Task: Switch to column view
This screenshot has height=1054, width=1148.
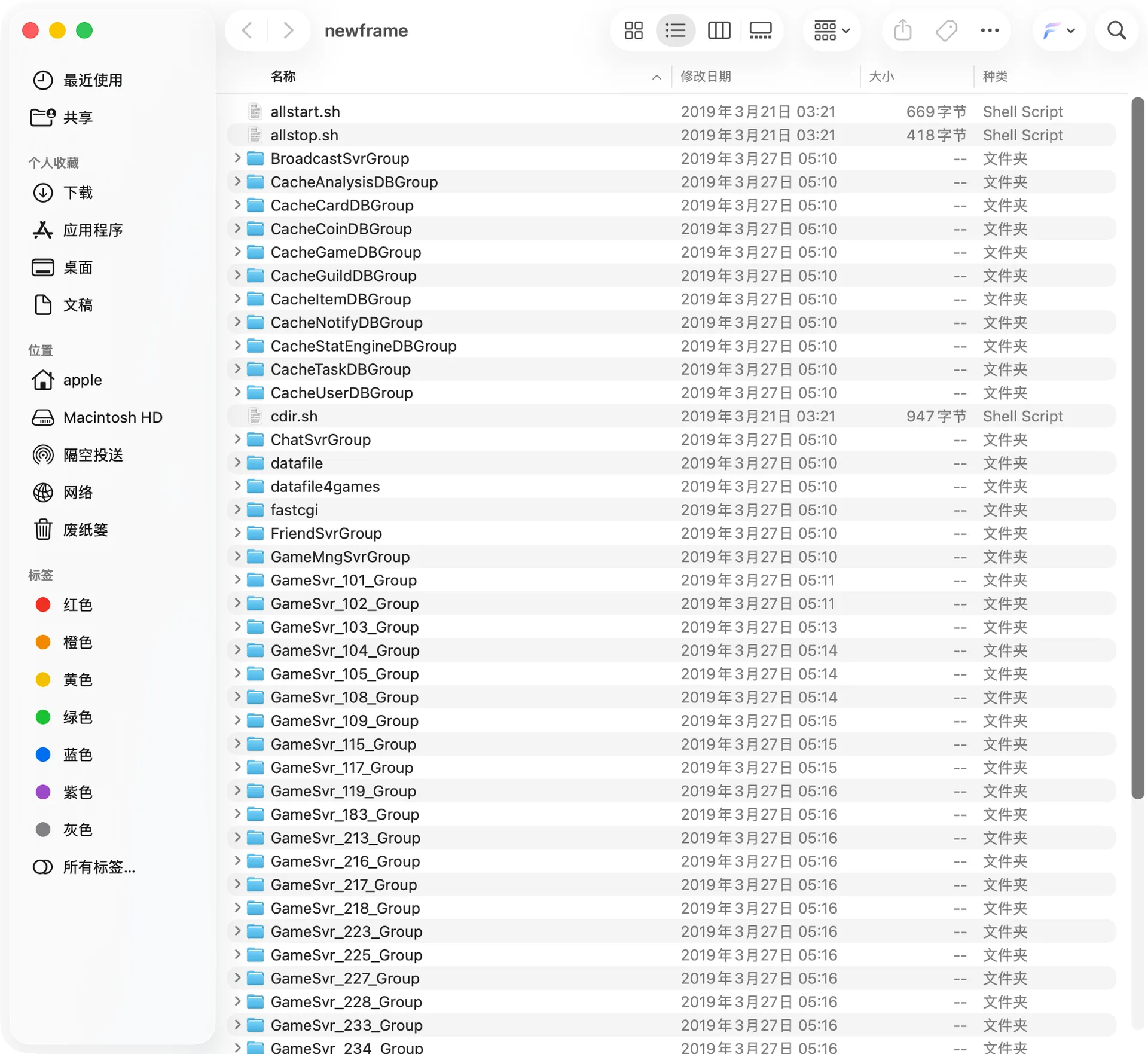Action: (x=719, y=30)
